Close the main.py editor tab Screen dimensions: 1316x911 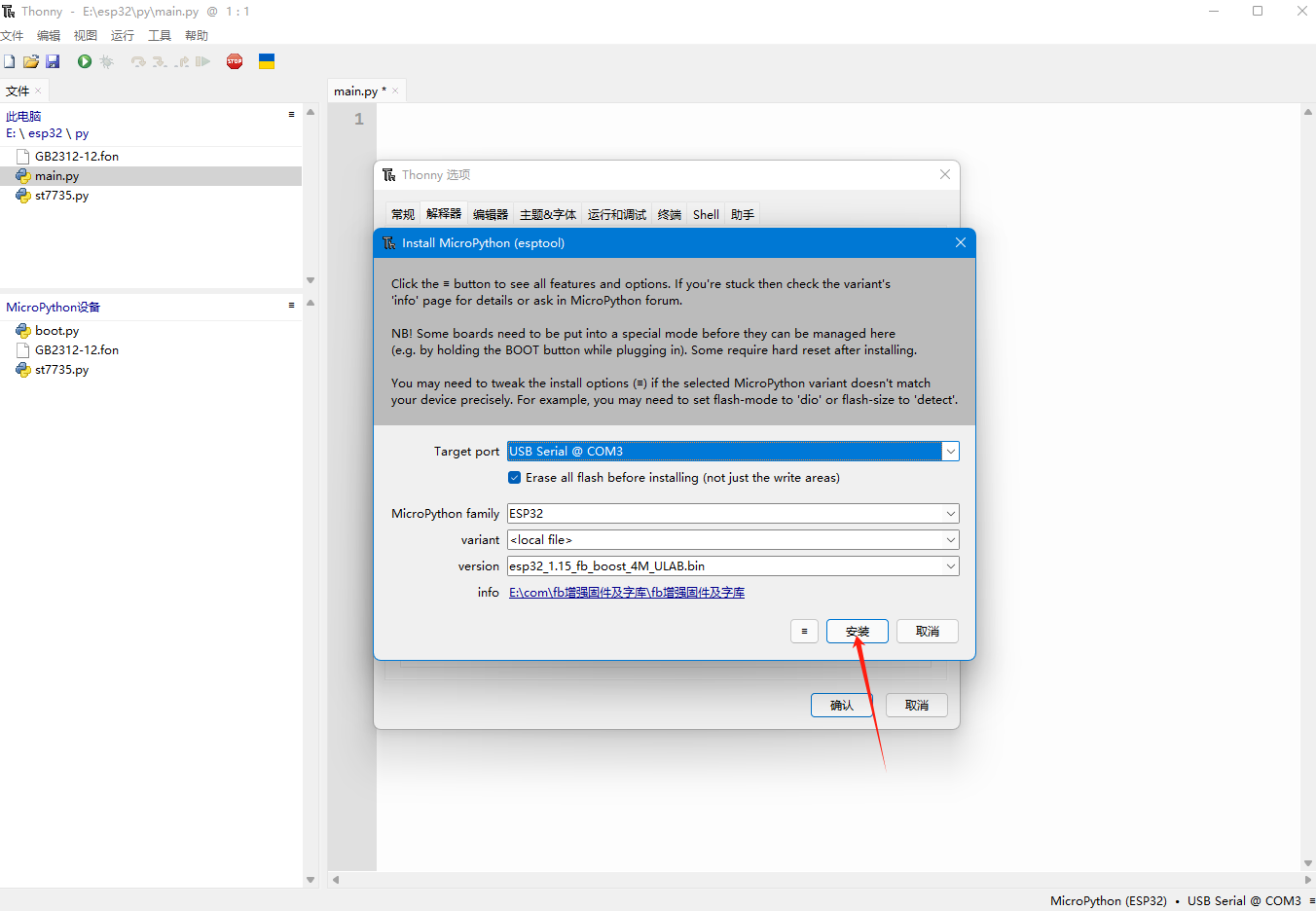(x=395, y=91)
